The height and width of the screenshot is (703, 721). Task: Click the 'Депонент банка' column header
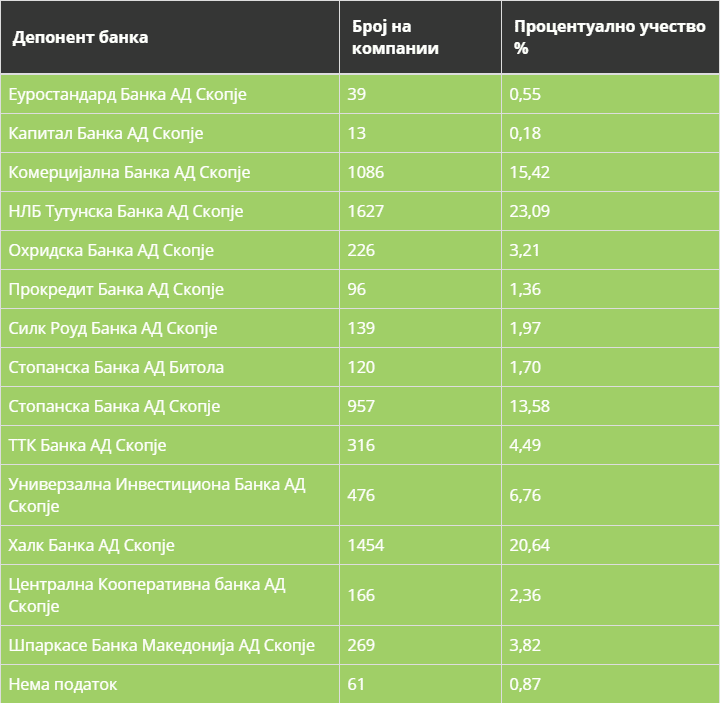170,37
